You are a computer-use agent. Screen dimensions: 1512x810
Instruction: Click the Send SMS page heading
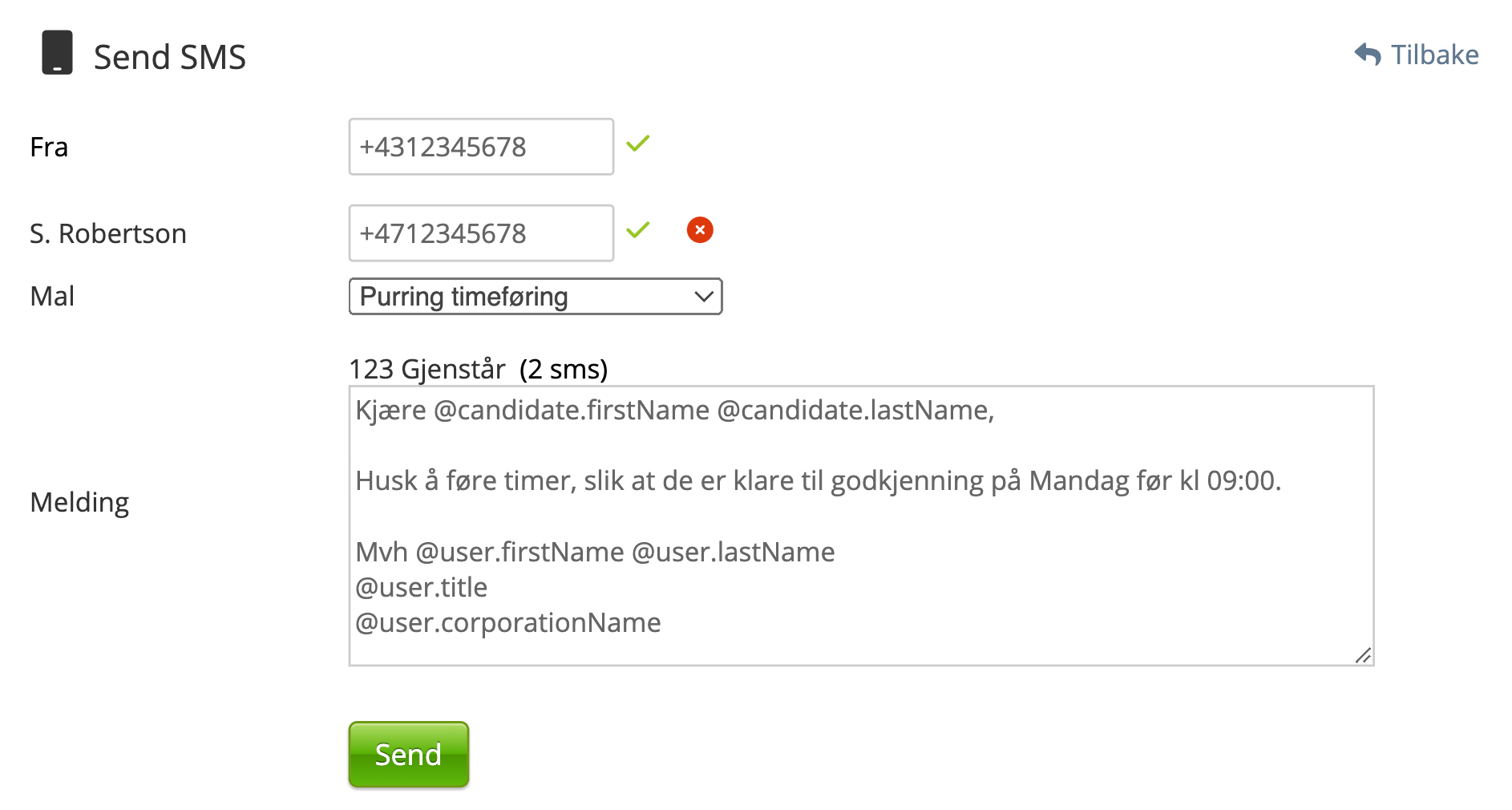point(169,57)
